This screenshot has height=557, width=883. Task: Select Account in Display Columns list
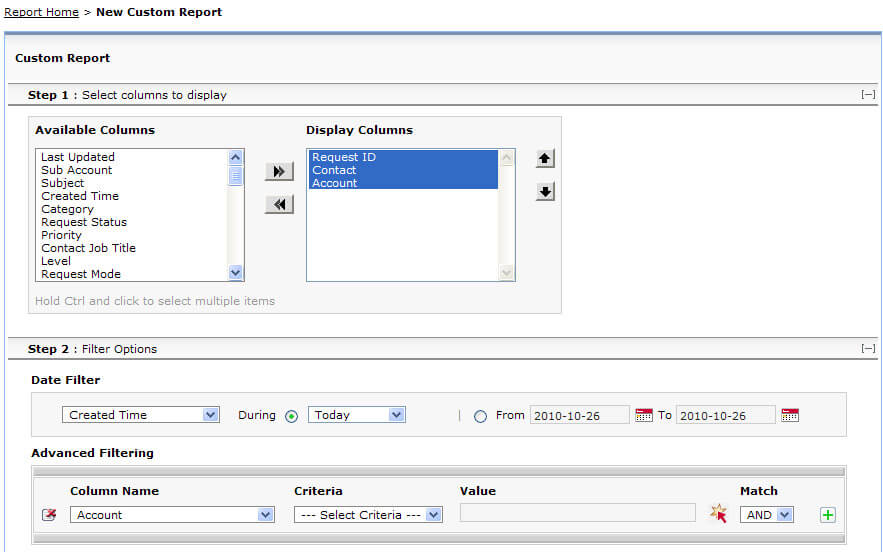(403, 183)
